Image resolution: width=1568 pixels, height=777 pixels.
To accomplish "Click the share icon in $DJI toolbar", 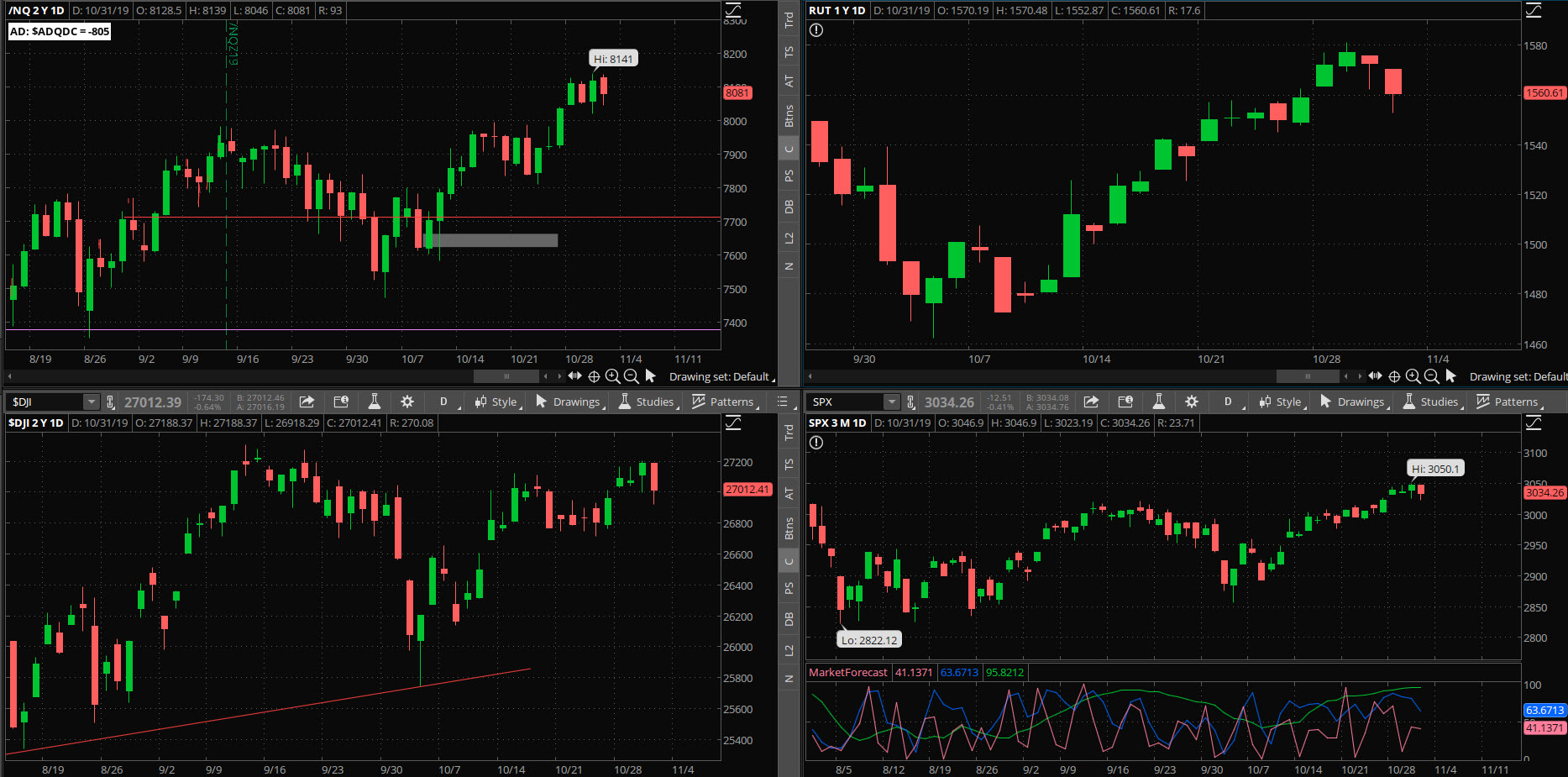I will click(307, 402).
